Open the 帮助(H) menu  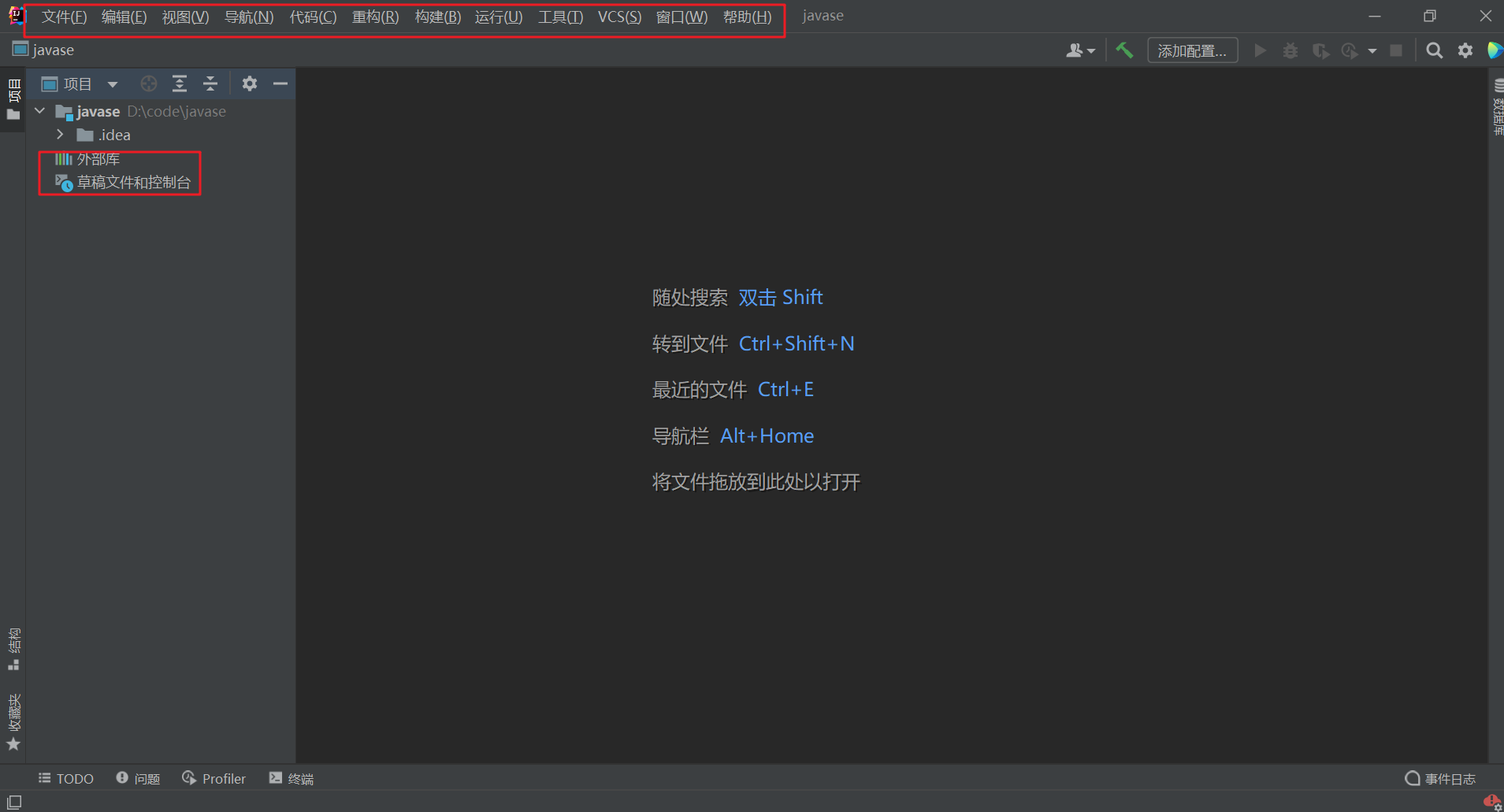747,17
